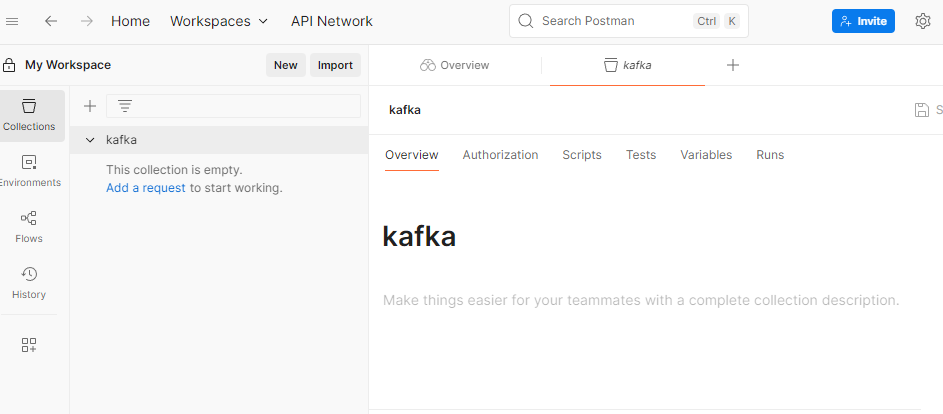Click the kafka name in header
This screenshot has width=943, height=414.
[405, 110]
